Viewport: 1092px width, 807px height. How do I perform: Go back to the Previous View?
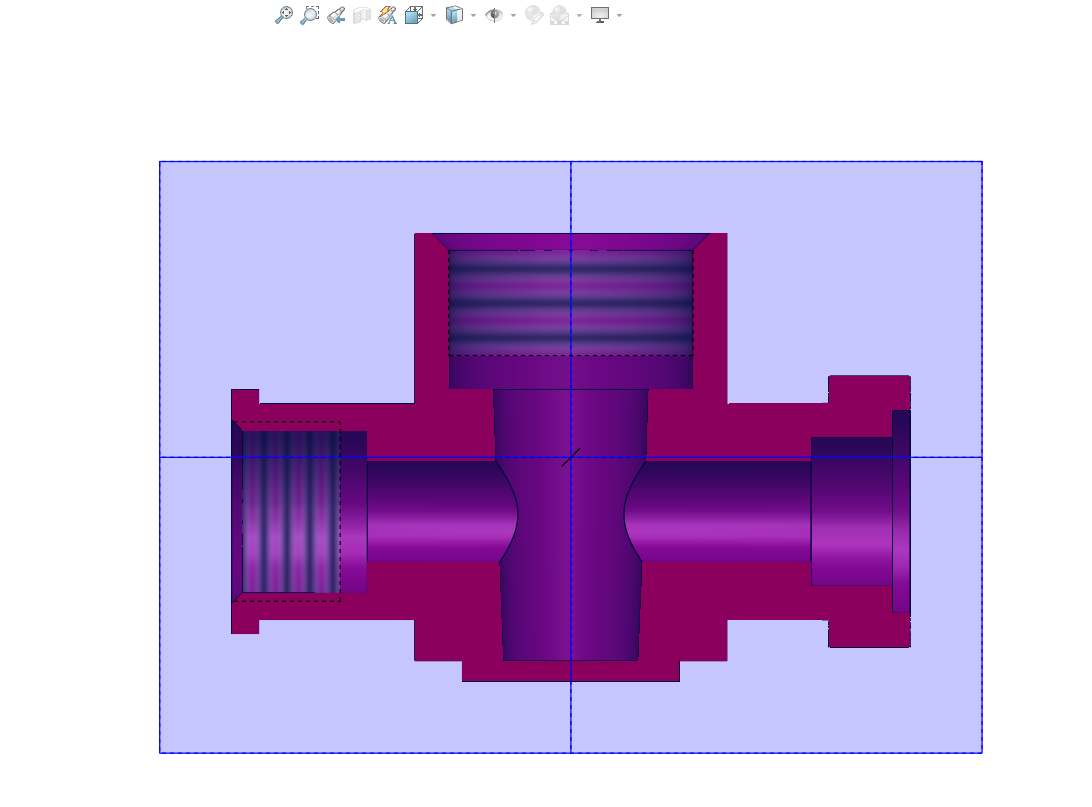point(336,15)
